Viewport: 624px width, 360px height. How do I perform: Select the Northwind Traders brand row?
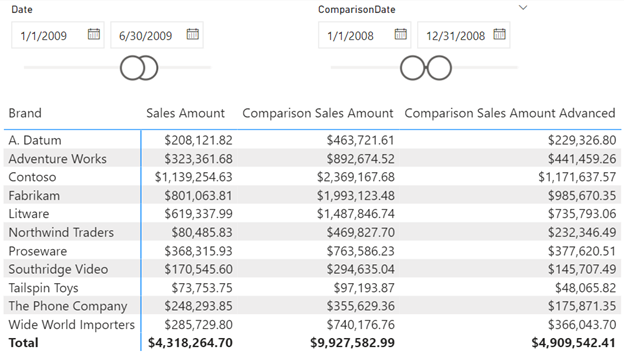click(312, 232)
